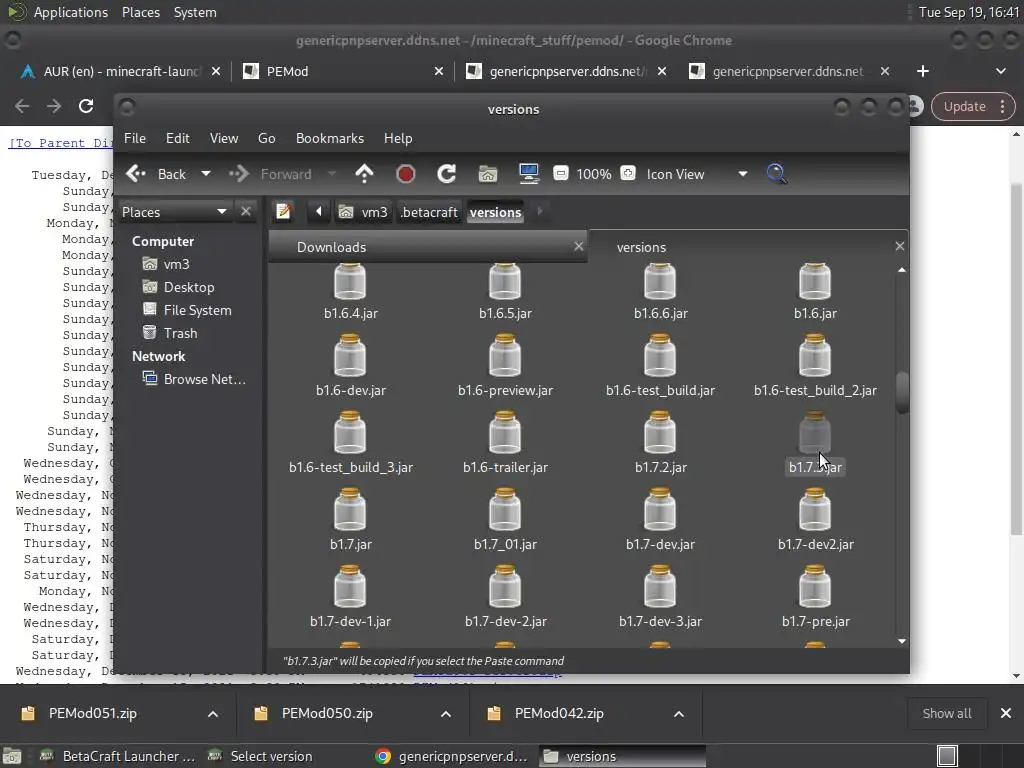Viewport: 1024px width, 768px height.
Task: Open the PEMod042.zip download options chevron
Action: point(679,714)
